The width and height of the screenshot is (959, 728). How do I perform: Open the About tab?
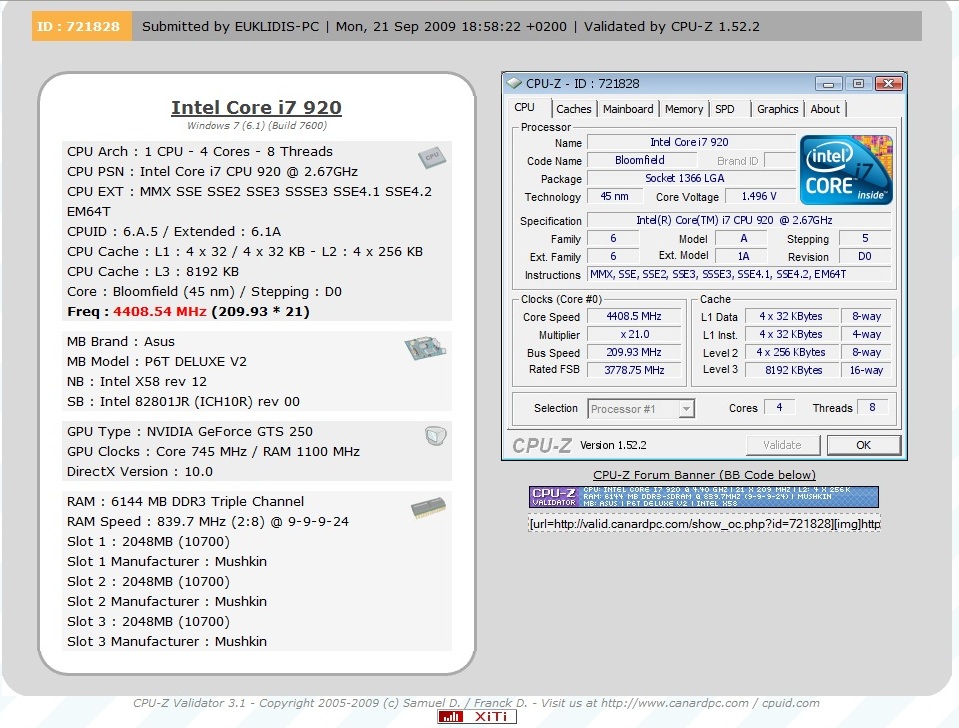tap(825, 109)
